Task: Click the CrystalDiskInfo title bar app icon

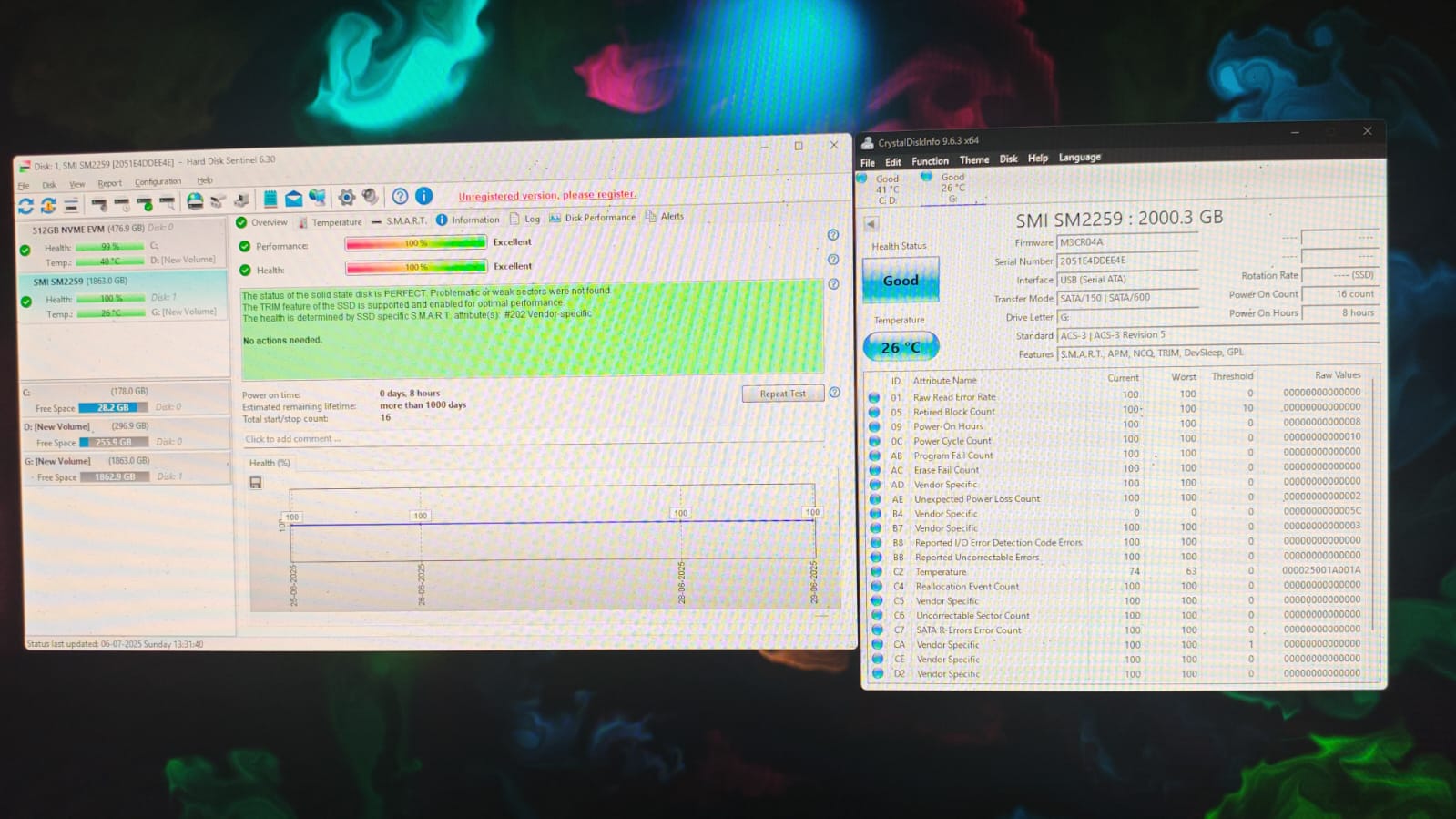Action: coord(868,143)
